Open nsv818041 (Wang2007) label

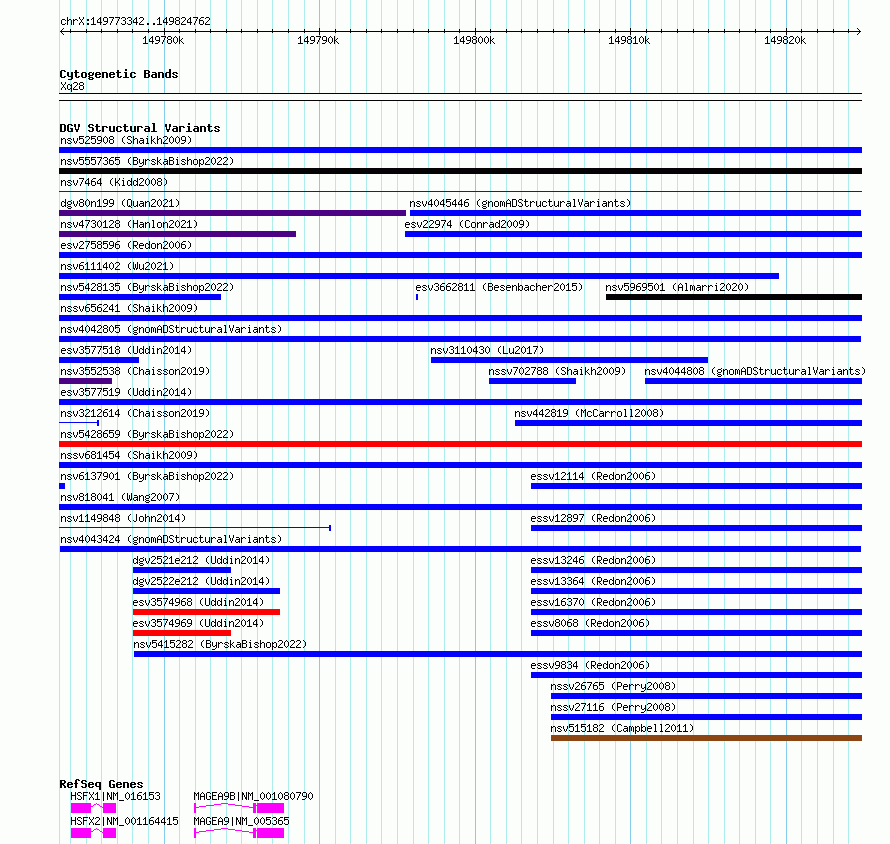(120, 497)
